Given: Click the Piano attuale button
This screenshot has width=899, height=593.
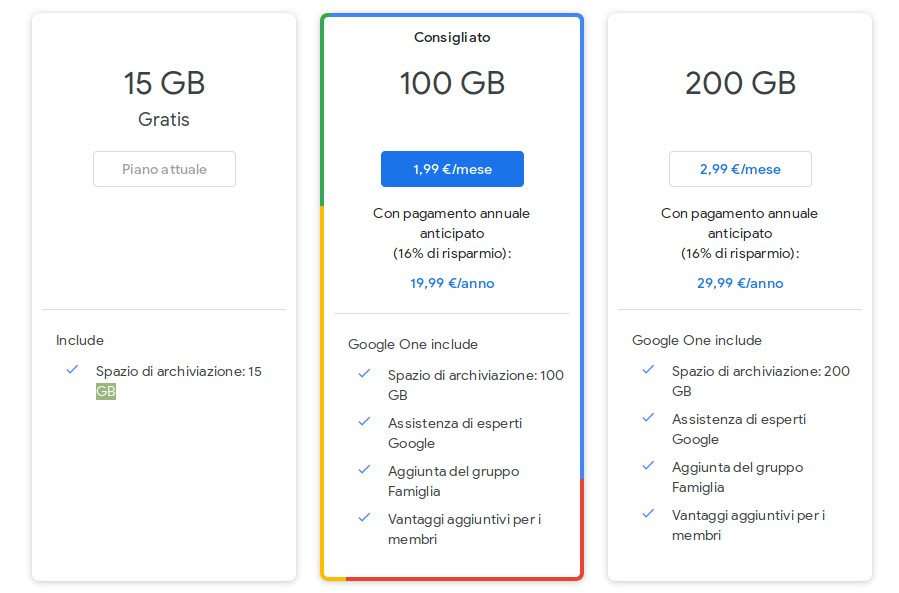Looking at the screenshot, I should [x=164, y=169].
